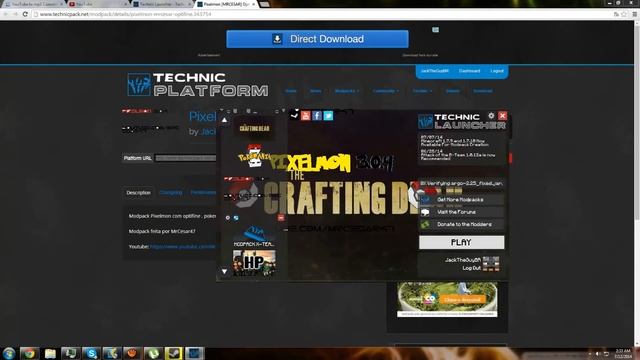Click the Direct Download button
Viewport: 640px width, 360px height.
coord(317,39)
